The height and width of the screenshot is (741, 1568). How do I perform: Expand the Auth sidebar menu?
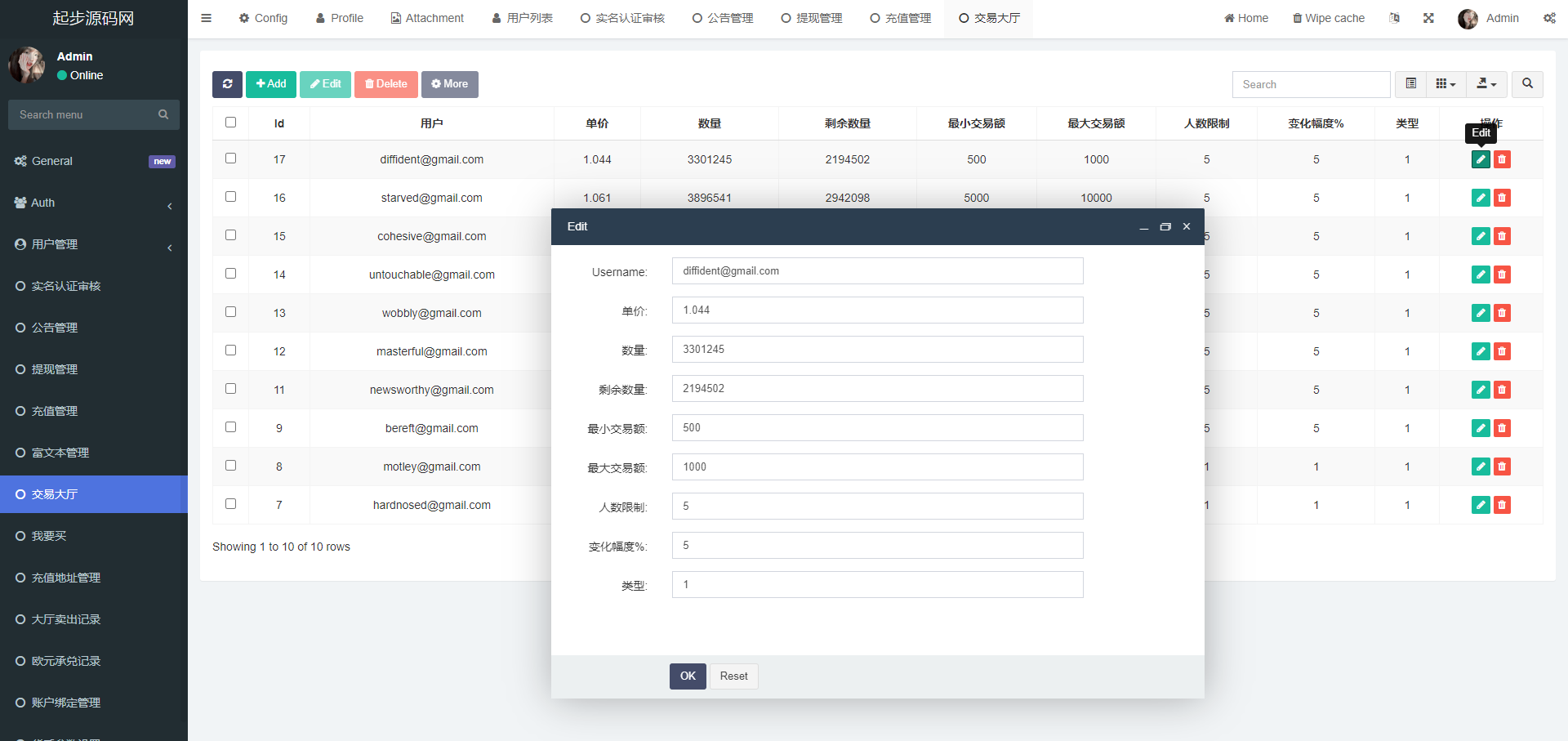coord(94,203)
